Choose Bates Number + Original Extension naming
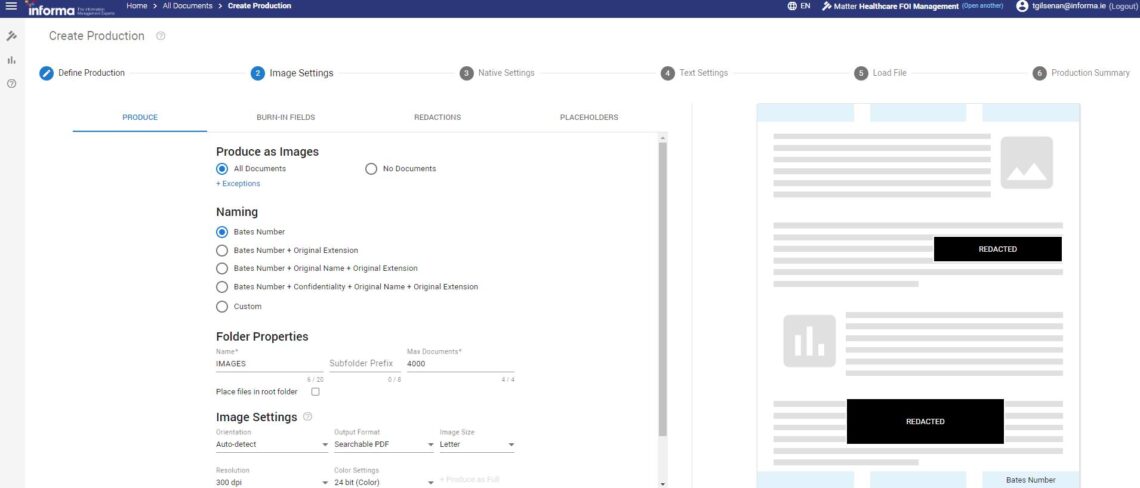Viewport: 1140px width, 488px height. pos(222,250)
